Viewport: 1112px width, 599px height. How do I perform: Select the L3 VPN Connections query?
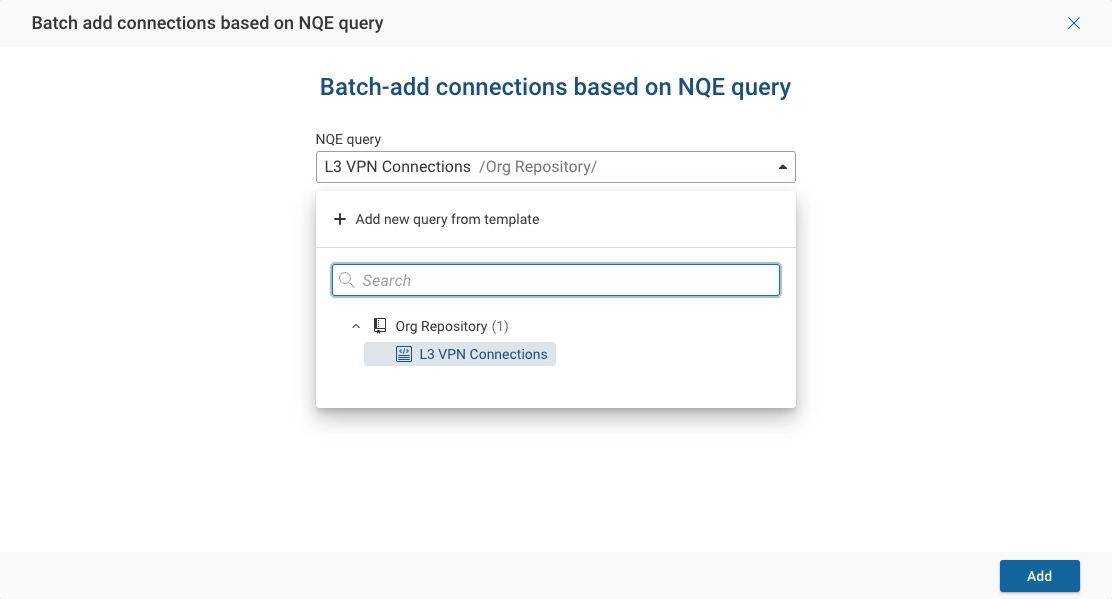tap(481, 354)
